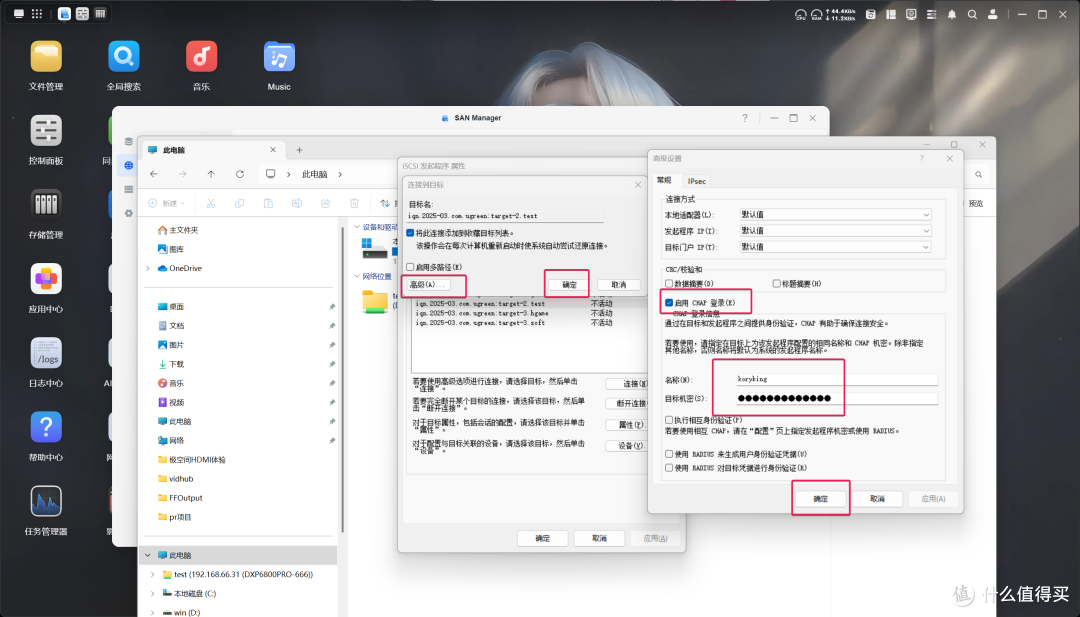Expand 本地磁盘 (C:) tree node
The image size is (1080, 617).
pos(153,594)
